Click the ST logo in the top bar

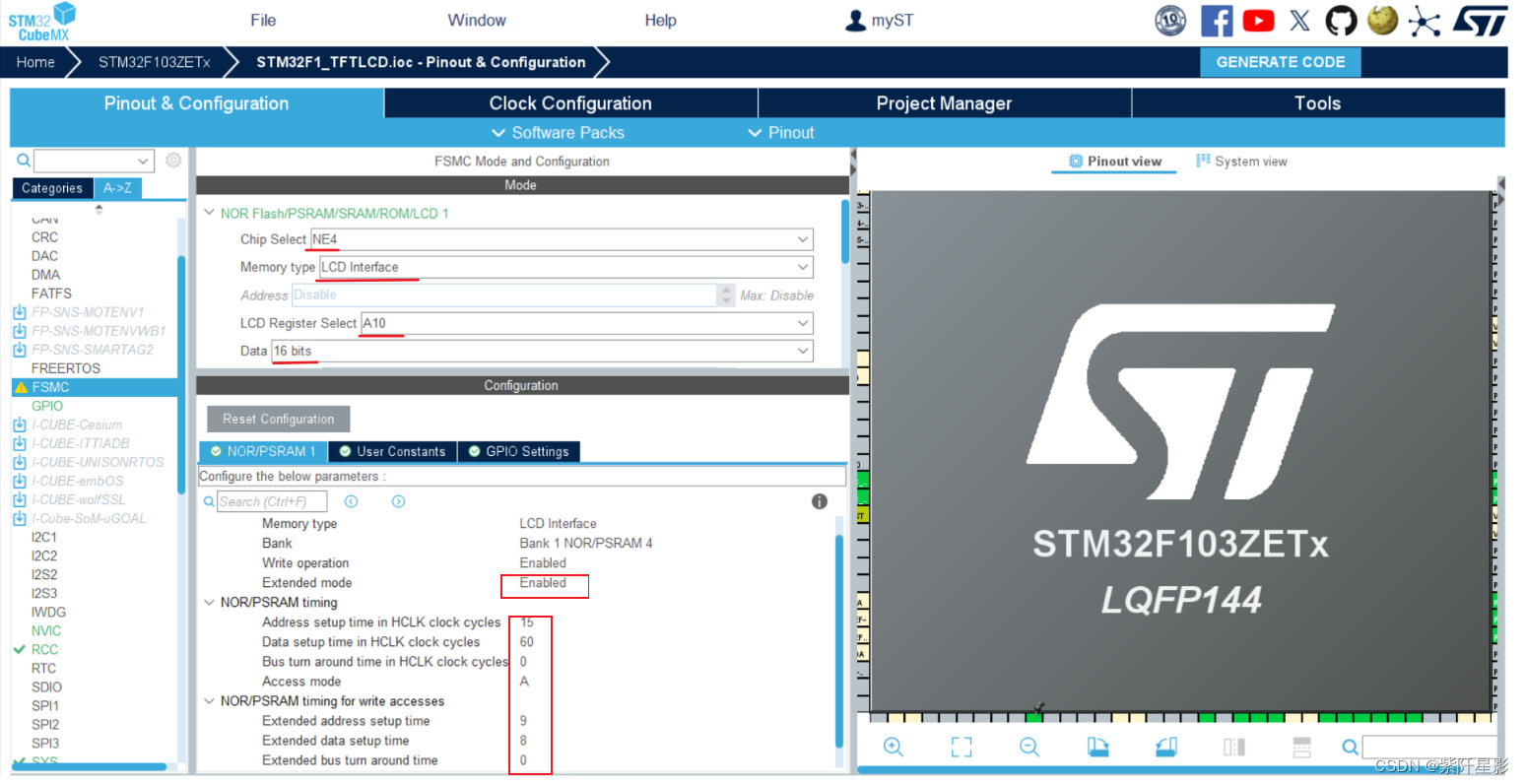pos(1480,21)
